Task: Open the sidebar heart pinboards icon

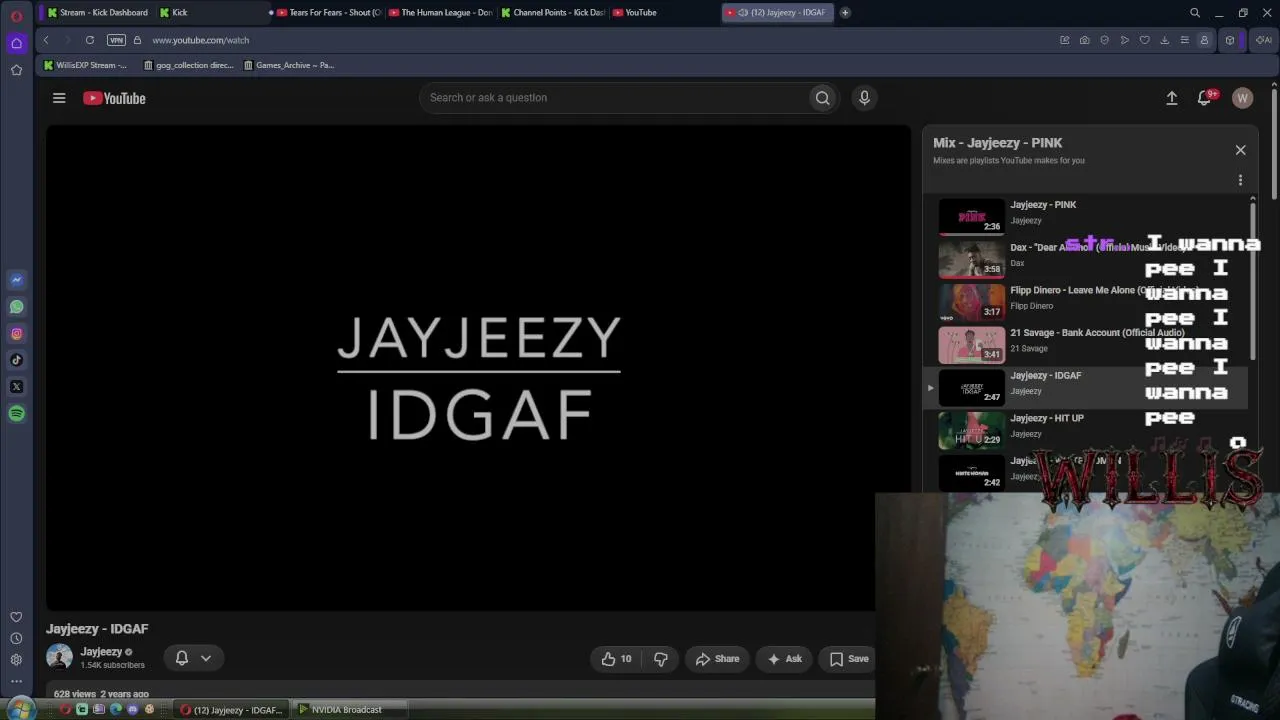Action: click(x=16, y=617)
